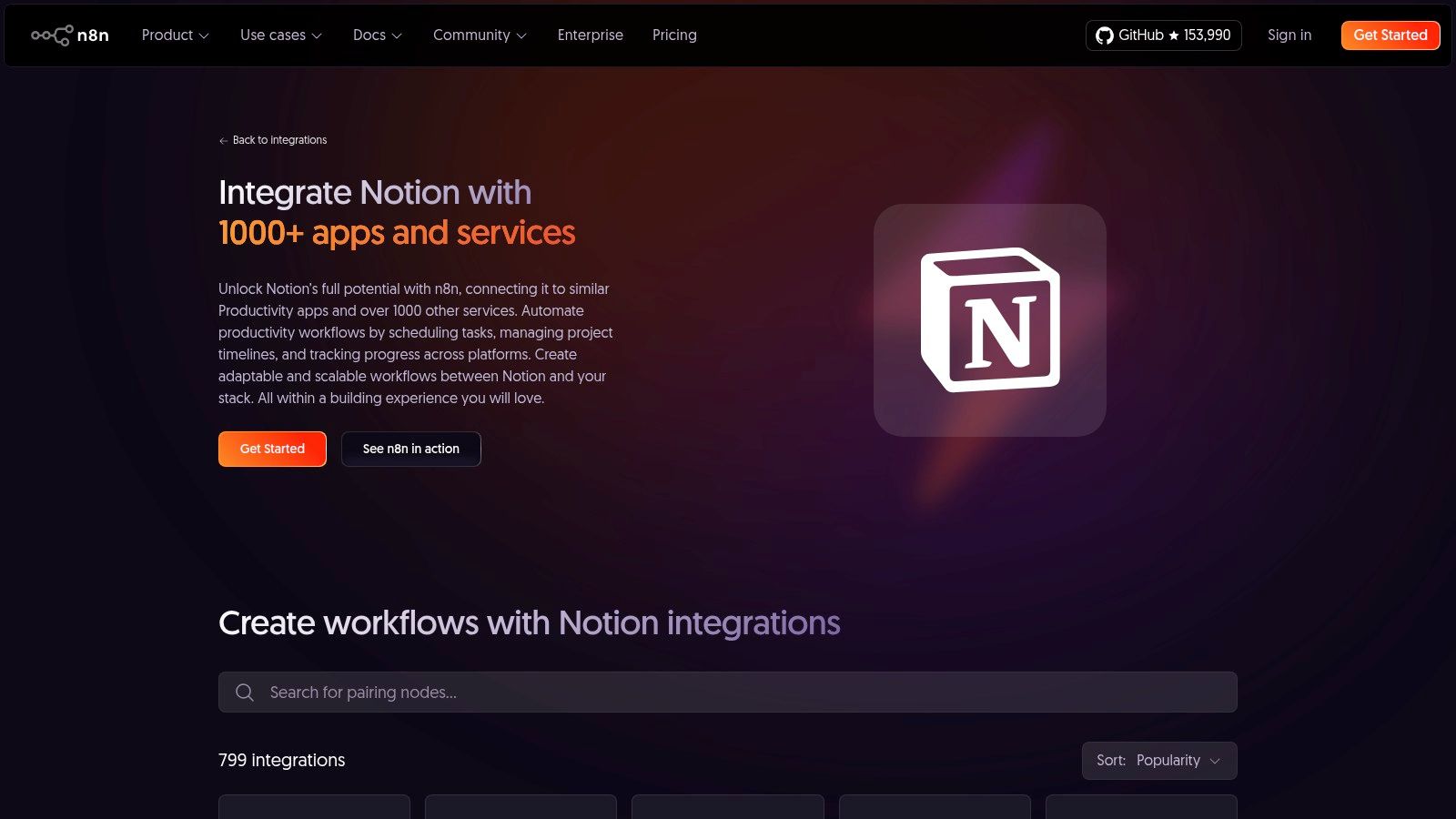Click the large Notion logo tile

coord(990,320)
